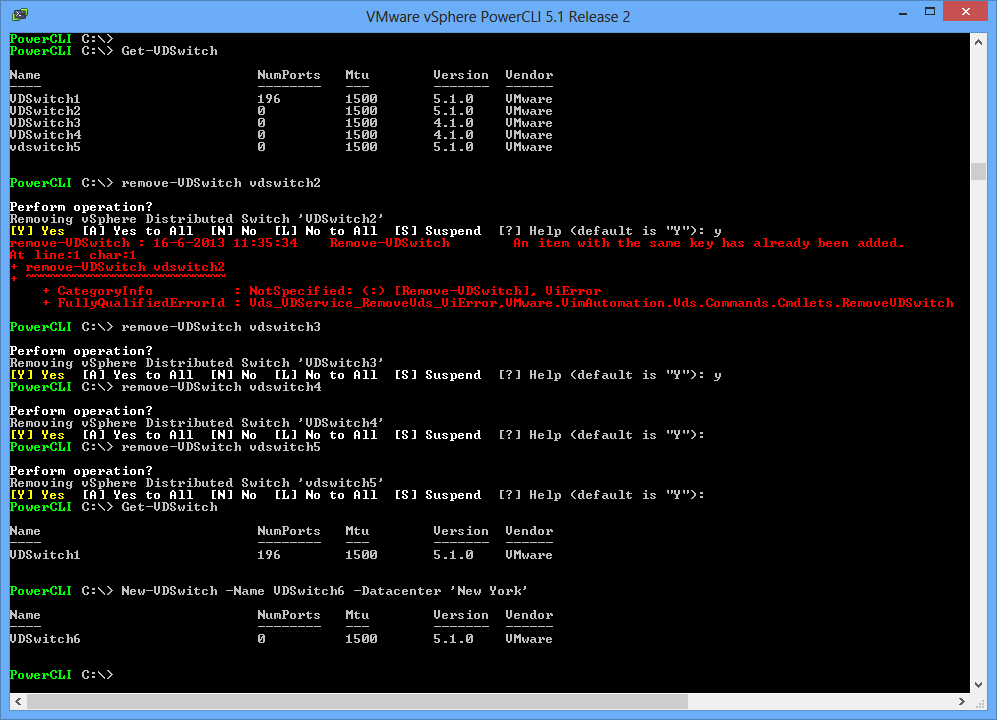
Task: Click the horizontal scrollbar right arrow
Action: click(x=961, y=702)
